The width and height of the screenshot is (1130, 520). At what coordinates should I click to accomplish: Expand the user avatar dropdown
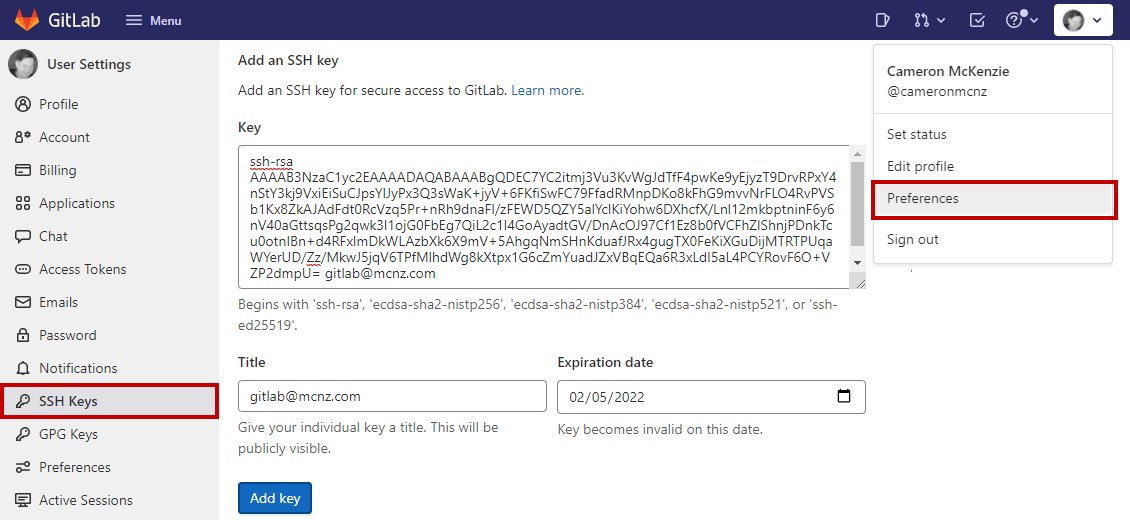tap(1083, 20)
